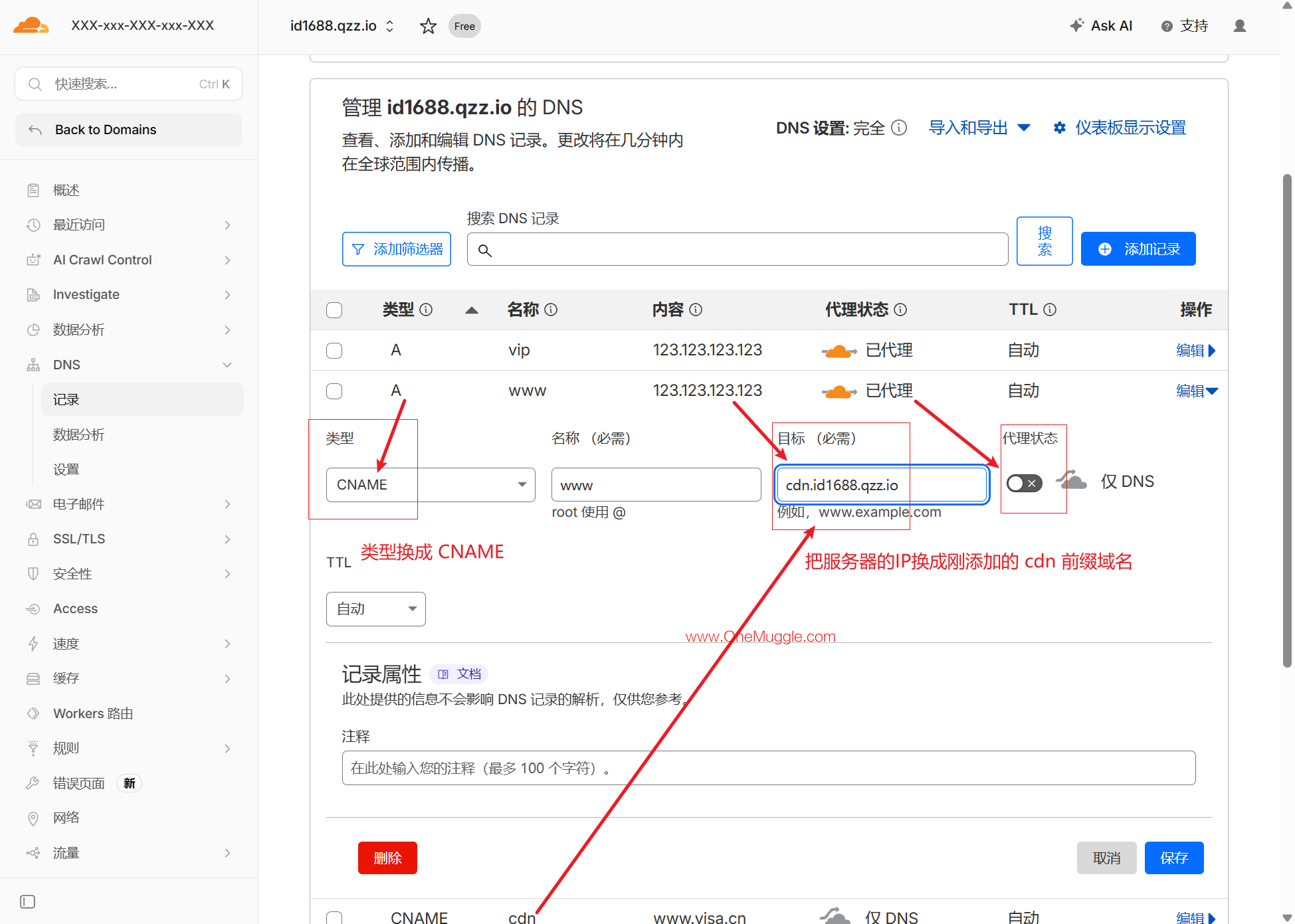Expand the AI Crawl Control section
This screenshot has width=1295, height=924.
pyautogui.click(x=227, y=260)
